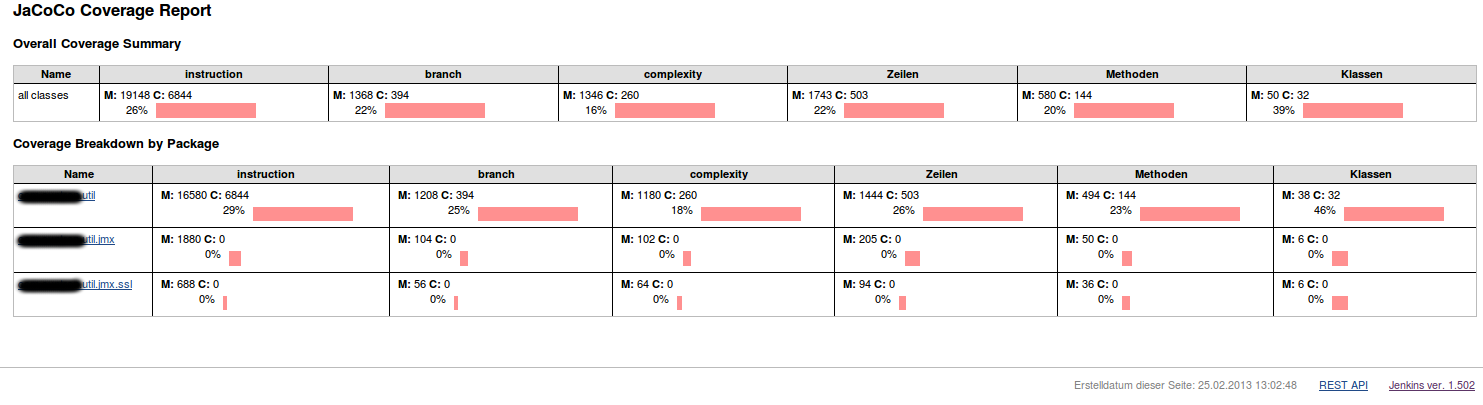Click the Zeilen header in the overall summary table
Image resolution: width=1483 pixels, height=405 pixels.
point(902,74)
